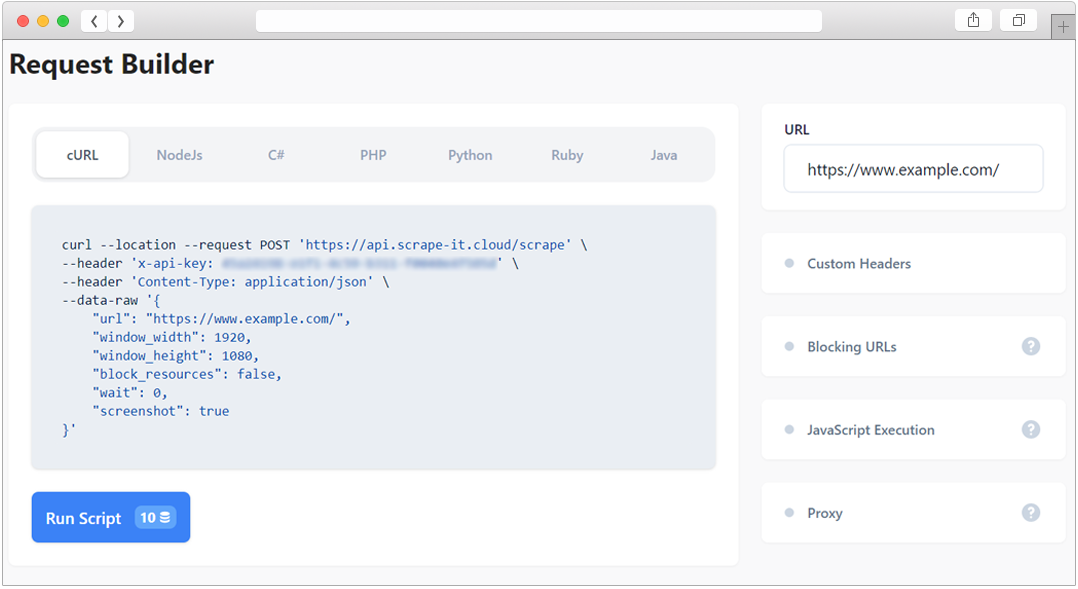Go back with the browser back arrow

click(94, 21)
